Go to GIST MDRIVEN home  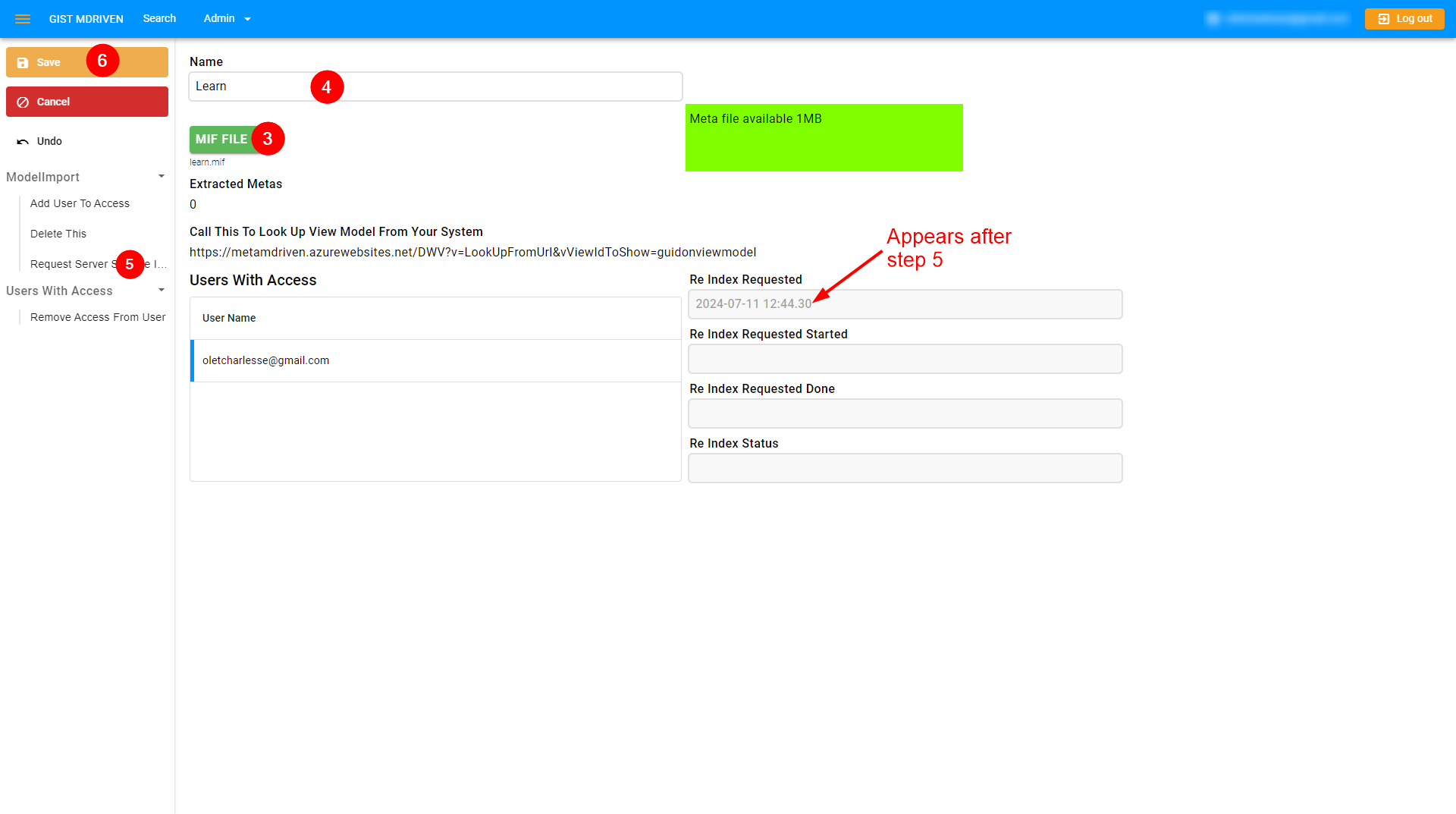[x=86, y=19]
